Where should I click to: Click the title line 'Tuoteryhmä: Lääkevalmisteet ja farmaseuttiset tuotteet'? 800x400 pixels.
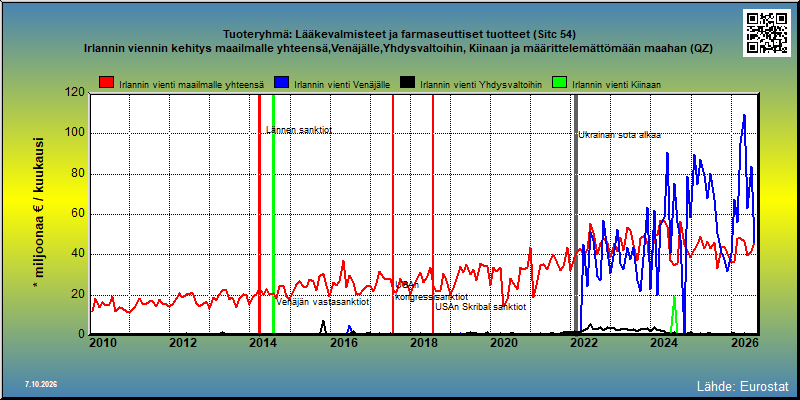(399, 35)
